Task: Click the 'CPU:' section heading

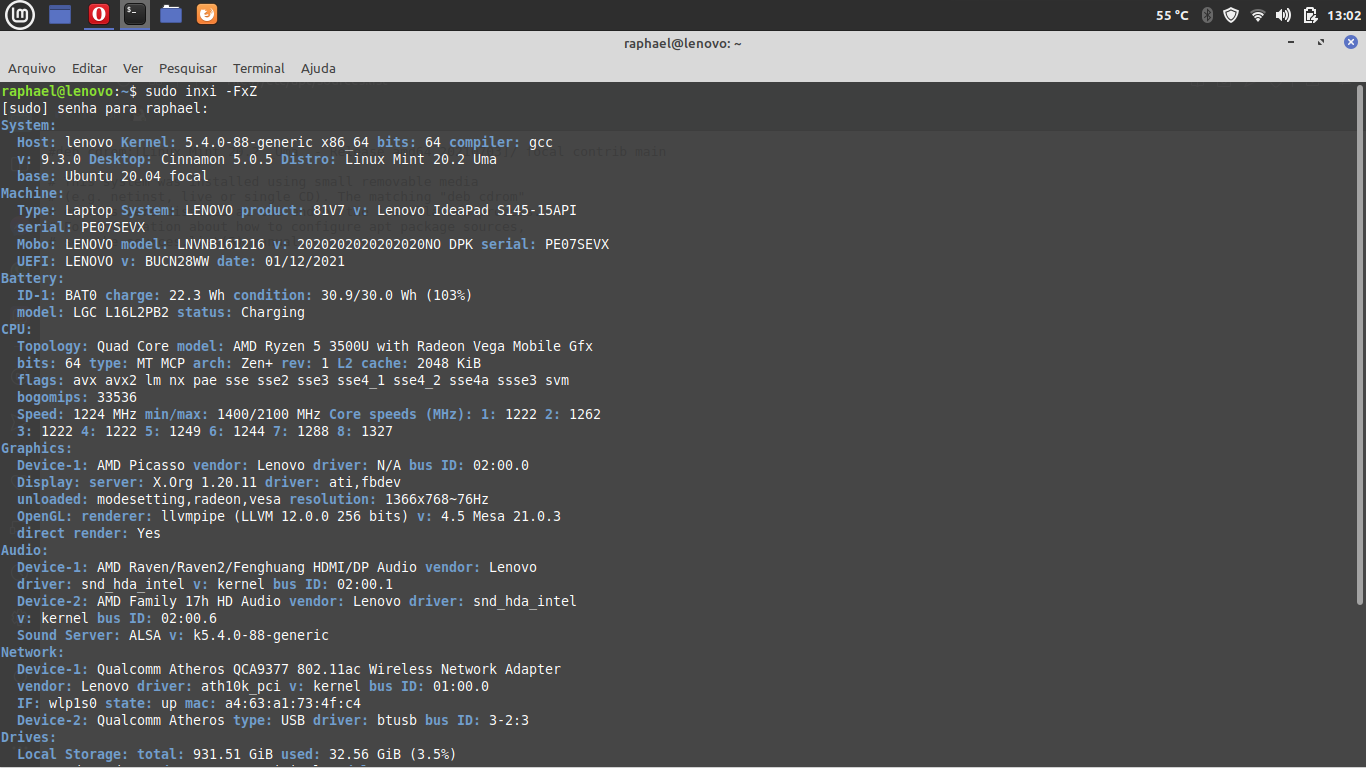Action: [17, 329]
